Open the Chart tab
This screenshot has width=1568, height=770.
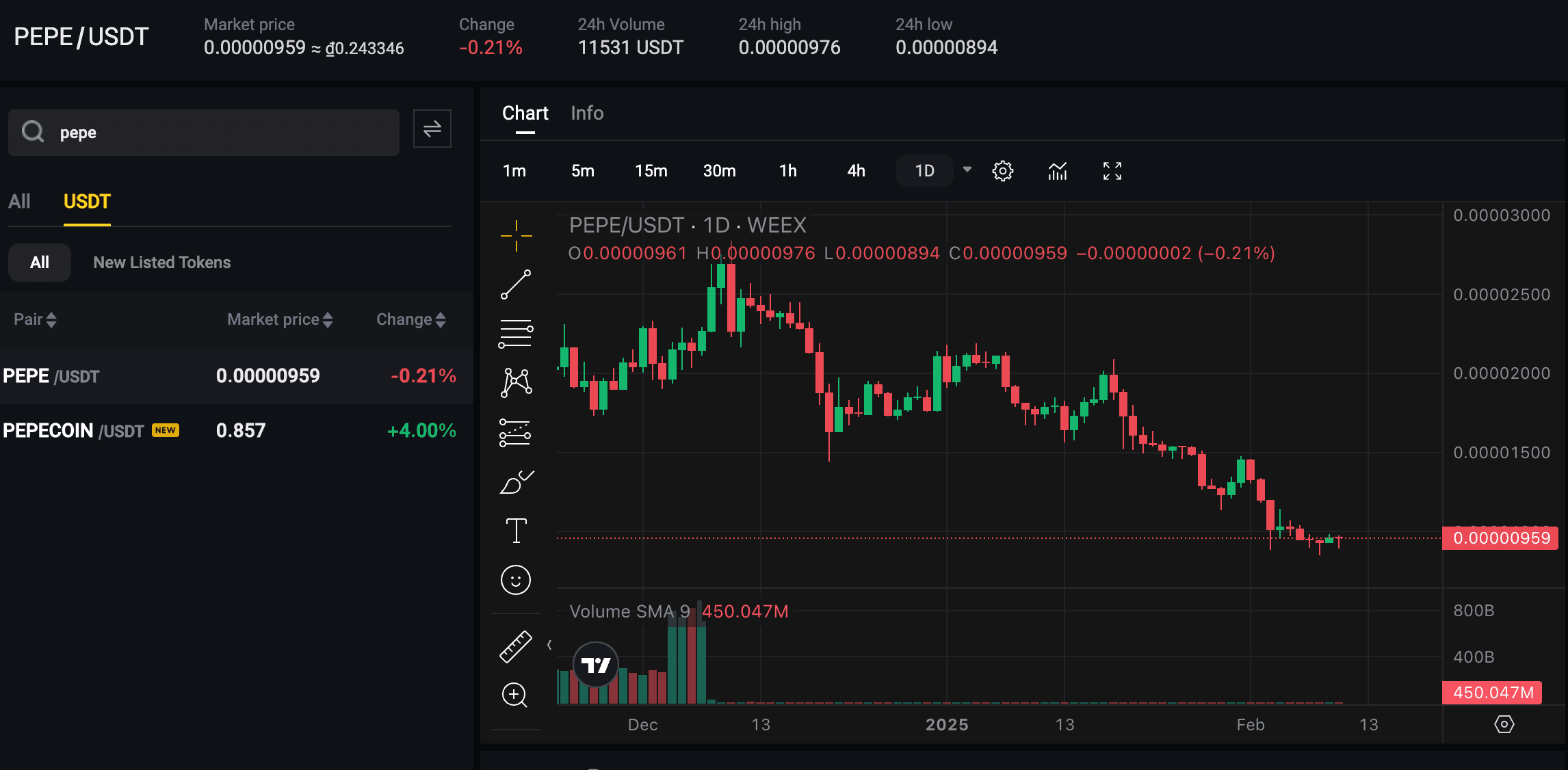point(525,114)
